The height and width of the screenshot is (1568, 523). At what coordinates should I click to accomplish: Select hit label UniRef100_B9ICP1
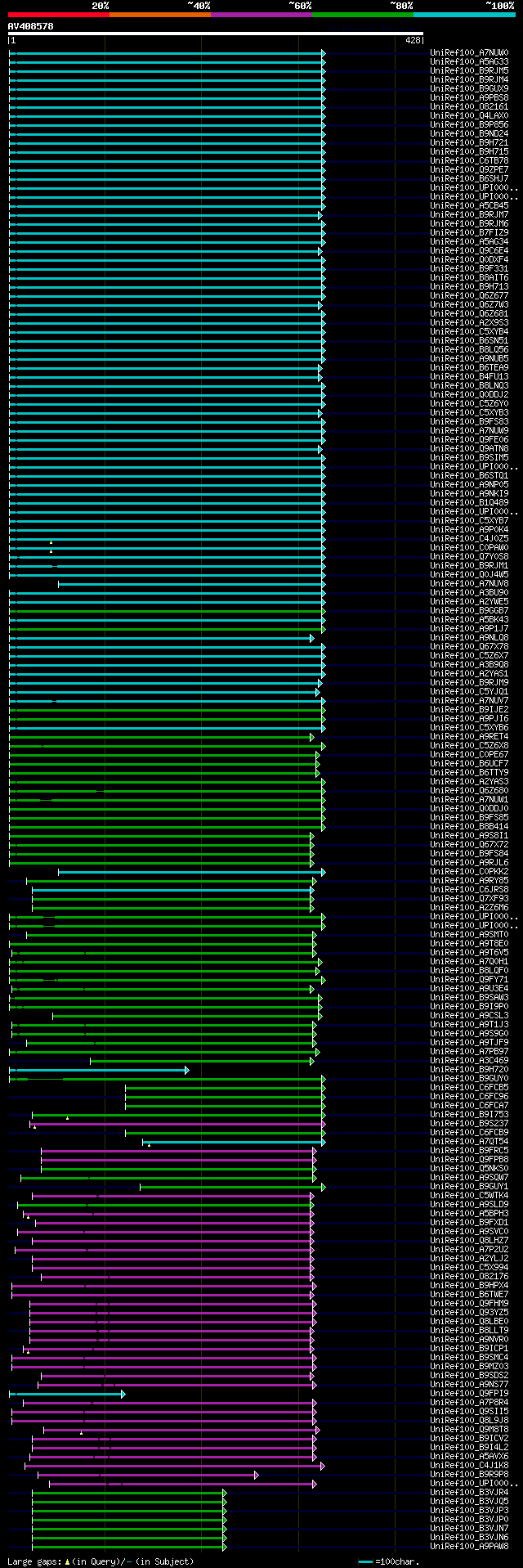pos(469,1348)
